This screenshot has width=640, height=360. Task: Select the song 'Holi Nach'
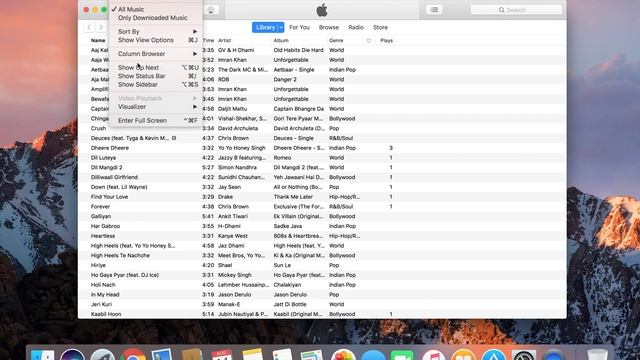[x=103, y=285]
